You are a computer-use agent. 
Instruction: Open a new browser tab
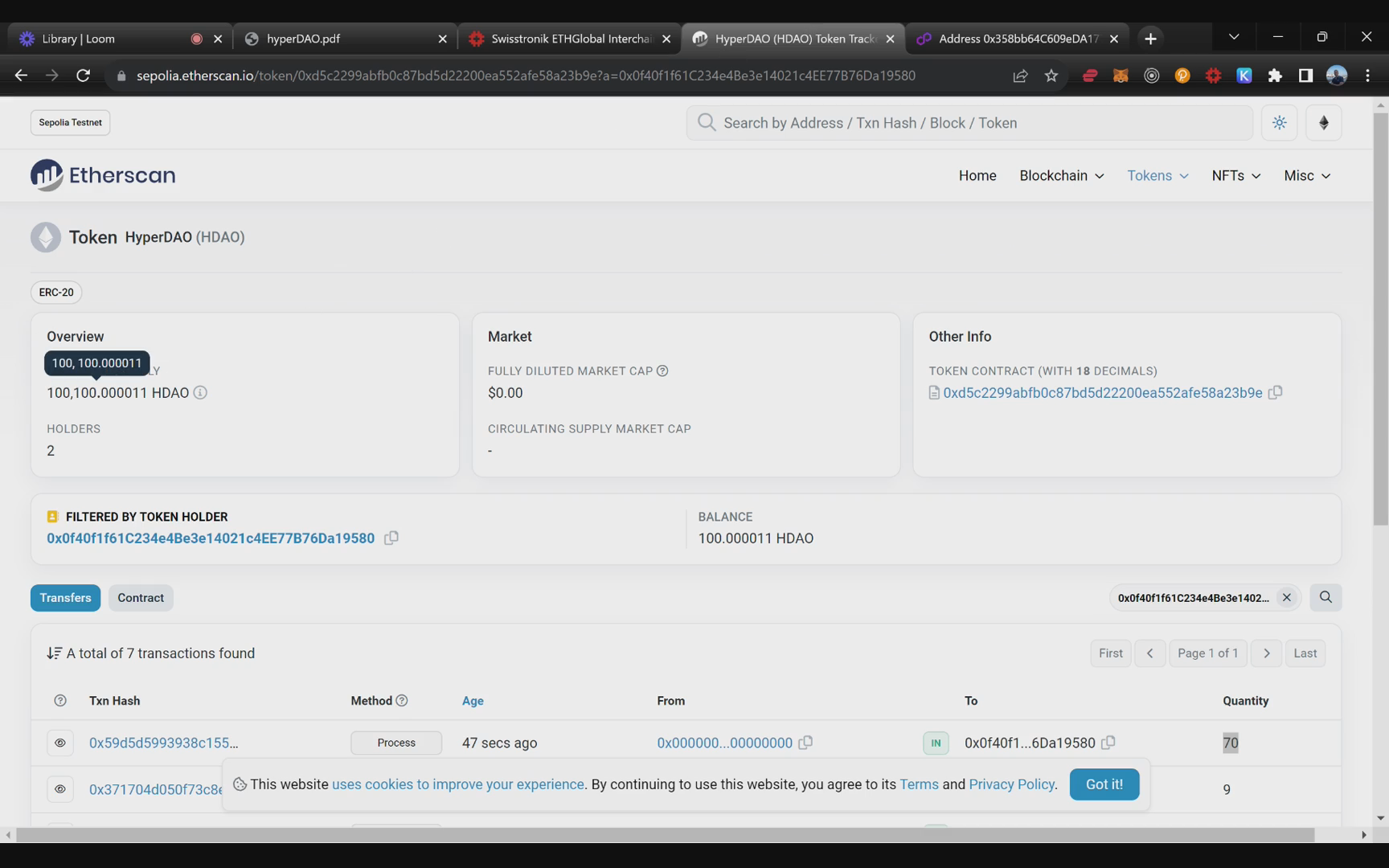pyautogui.click(x=1150, y=39)
